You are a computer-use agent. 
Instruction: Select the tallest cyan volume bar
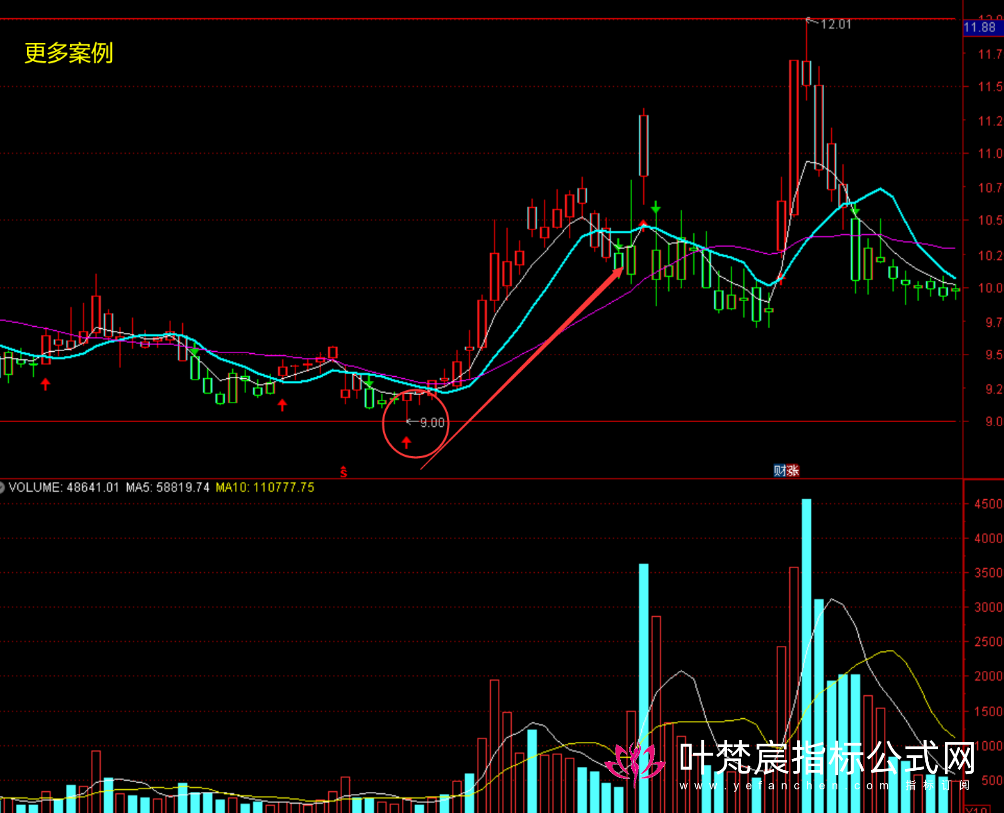pyautogui.click(x=806, y=656)
